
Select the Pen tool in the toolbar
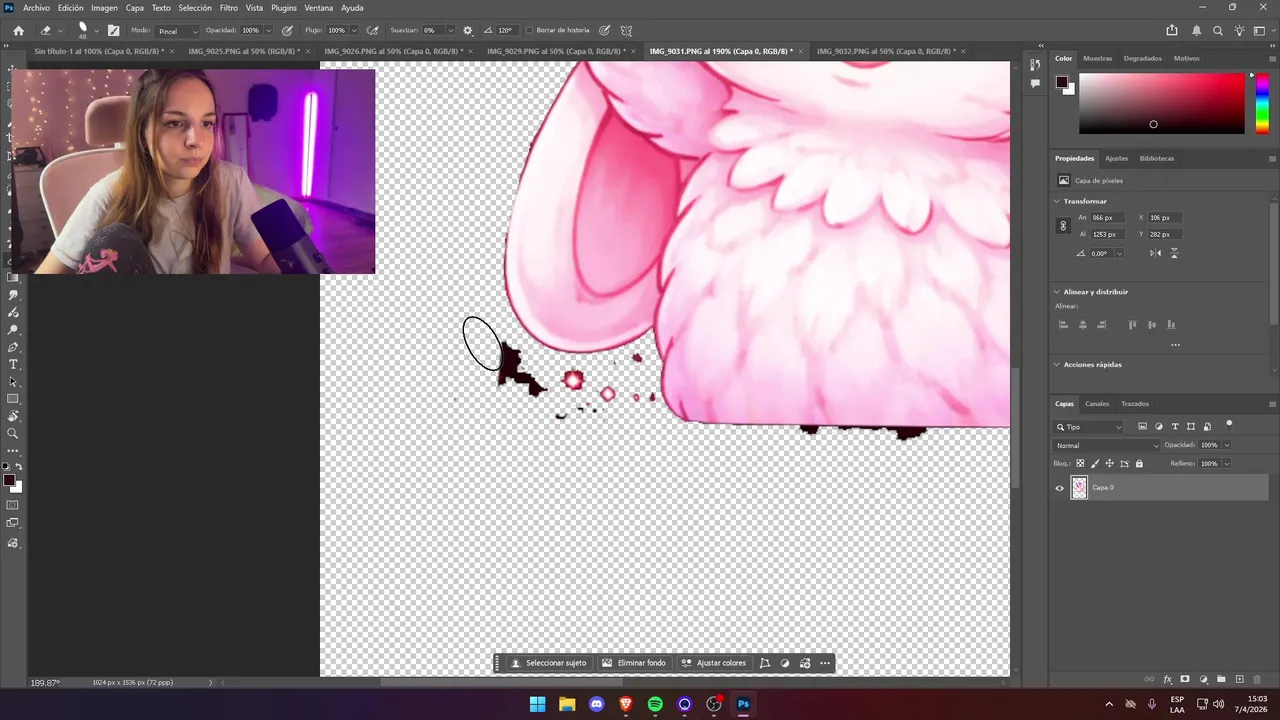13,347
